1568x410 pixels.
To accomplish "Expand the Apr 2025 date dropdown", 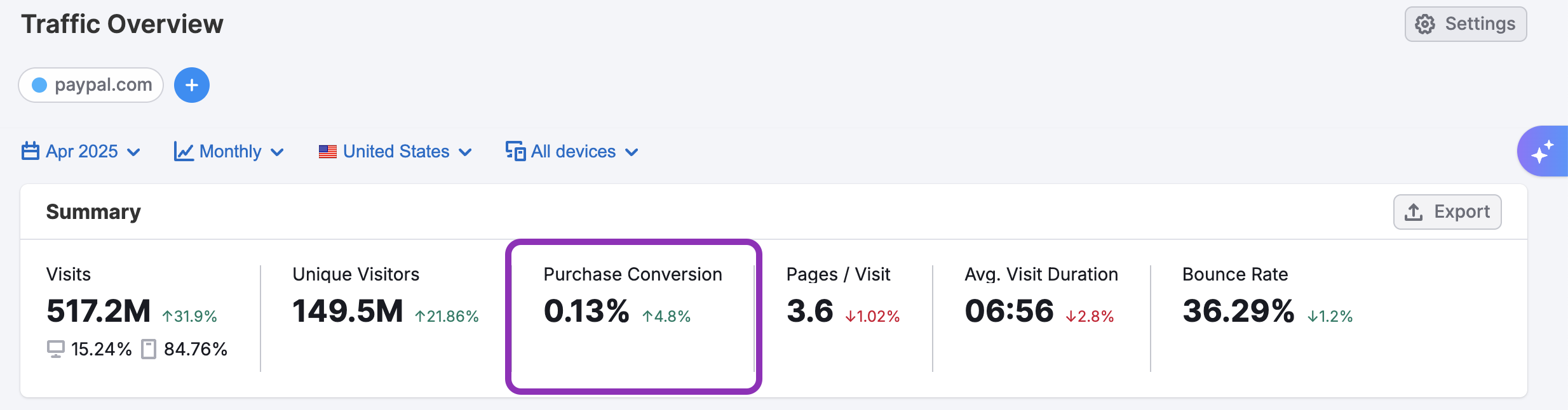I will point(133,152).
